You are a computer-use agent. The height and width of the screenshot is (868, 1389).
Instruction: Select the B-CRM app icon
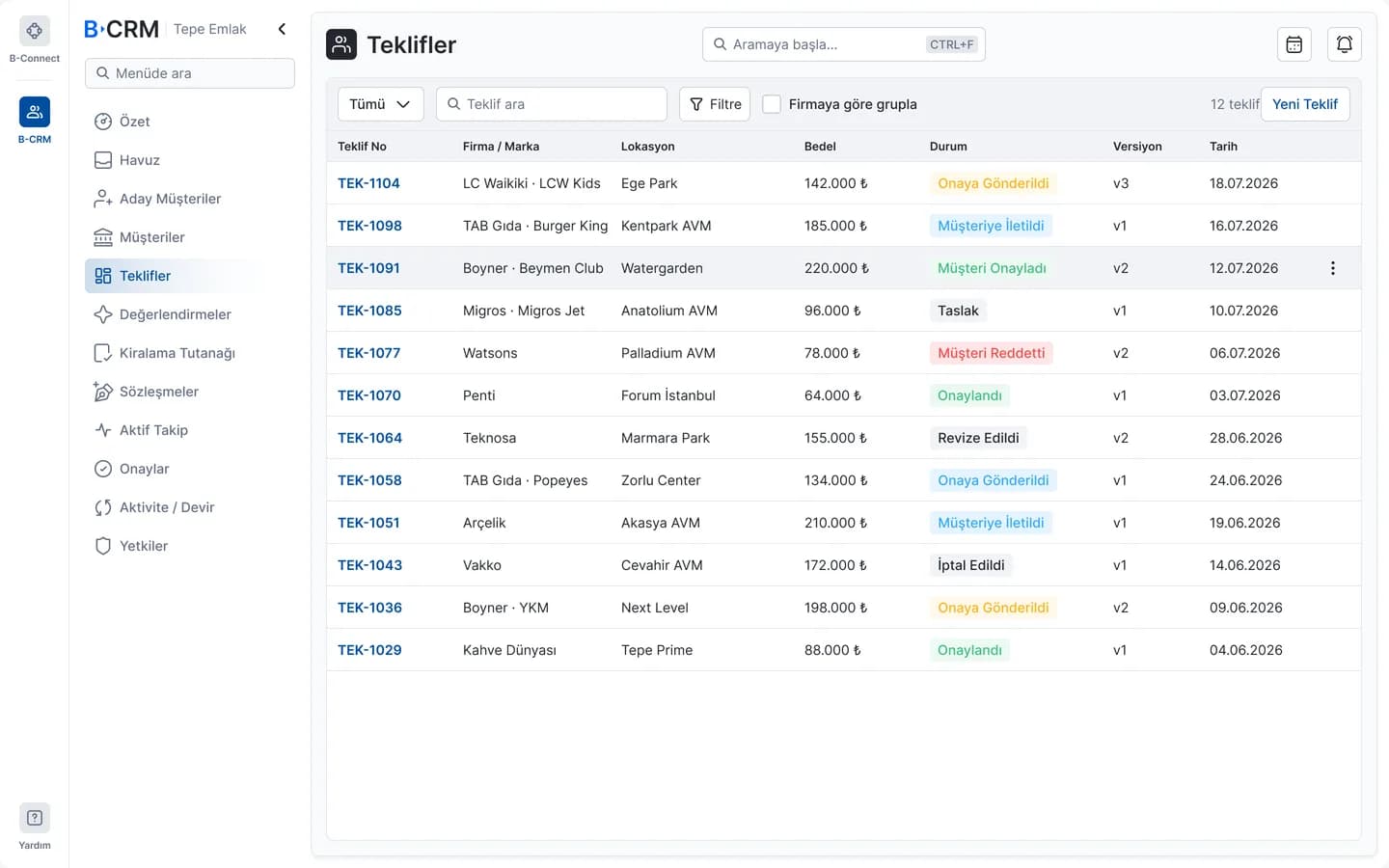35,112
